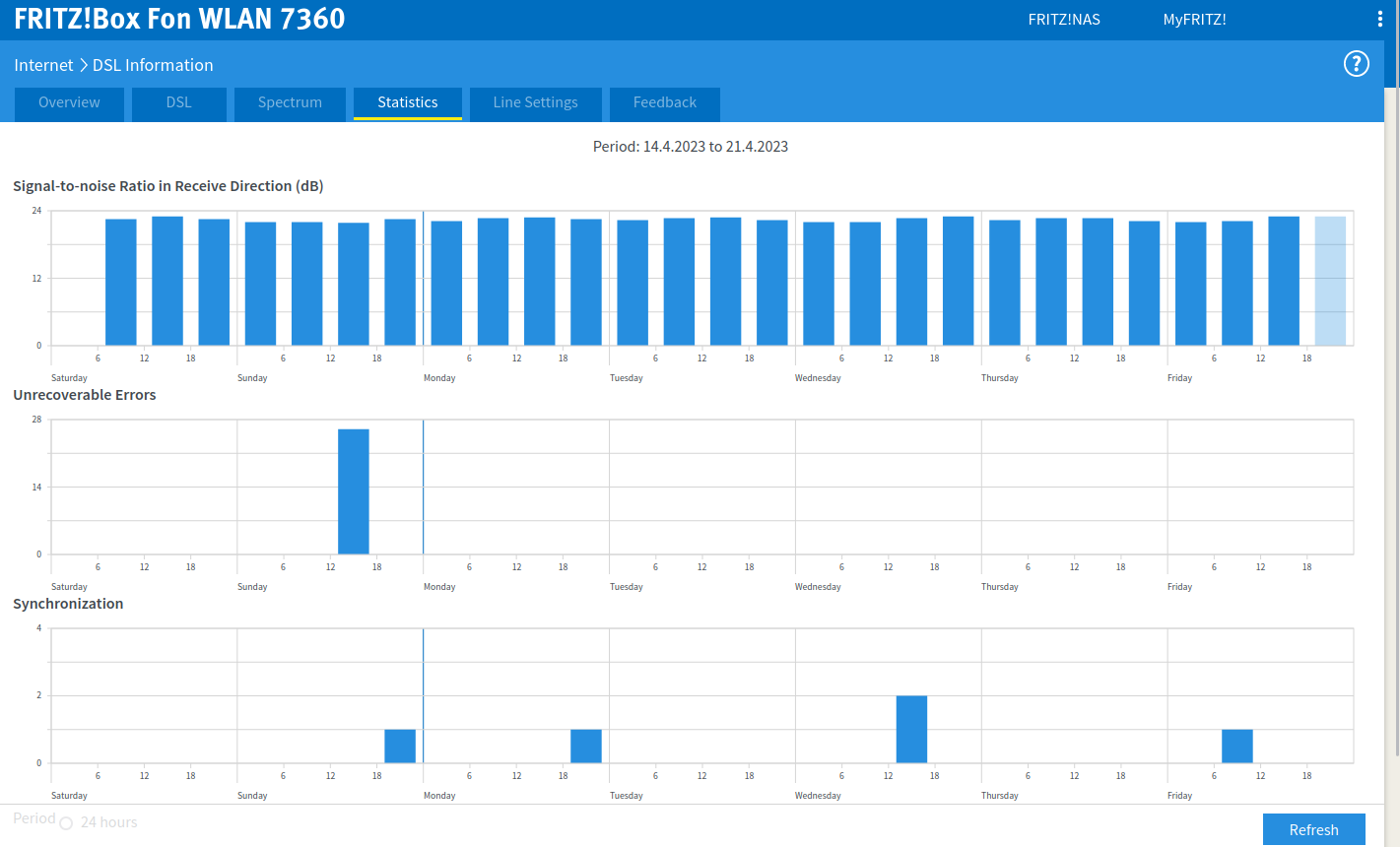Click the Sunday evening synchronization bar
Image resolution: width=1400 pixels, height=847 pixels.
(x=399, y=746)
